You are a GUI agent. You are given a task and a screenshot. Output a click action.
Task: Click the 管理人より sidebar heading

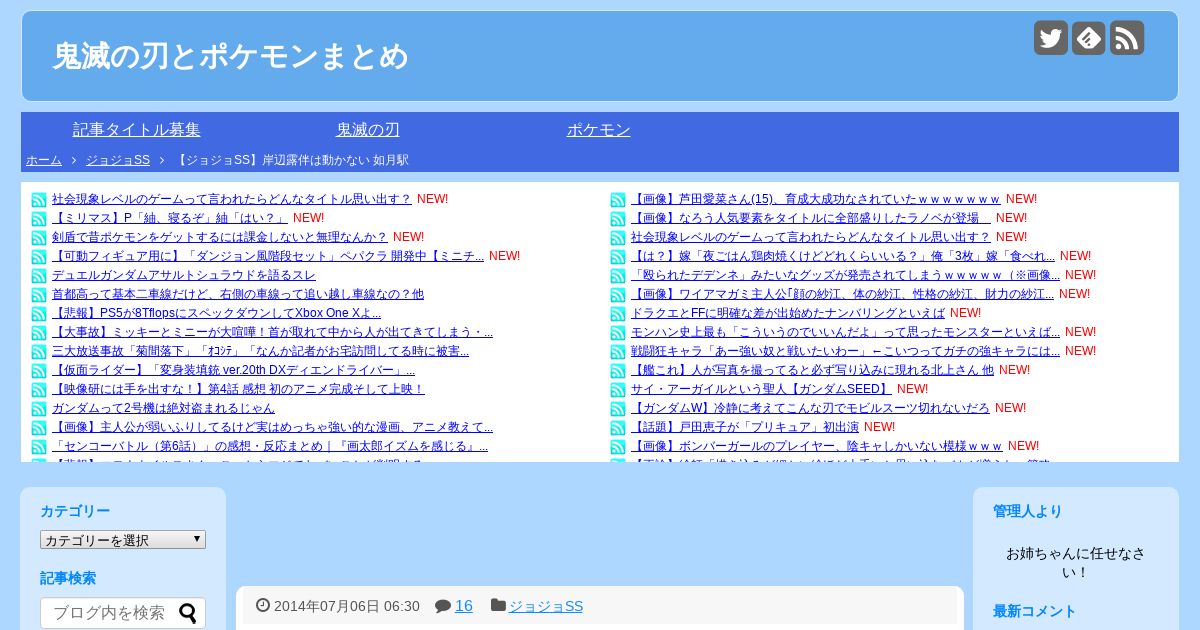pos(1028,511)
